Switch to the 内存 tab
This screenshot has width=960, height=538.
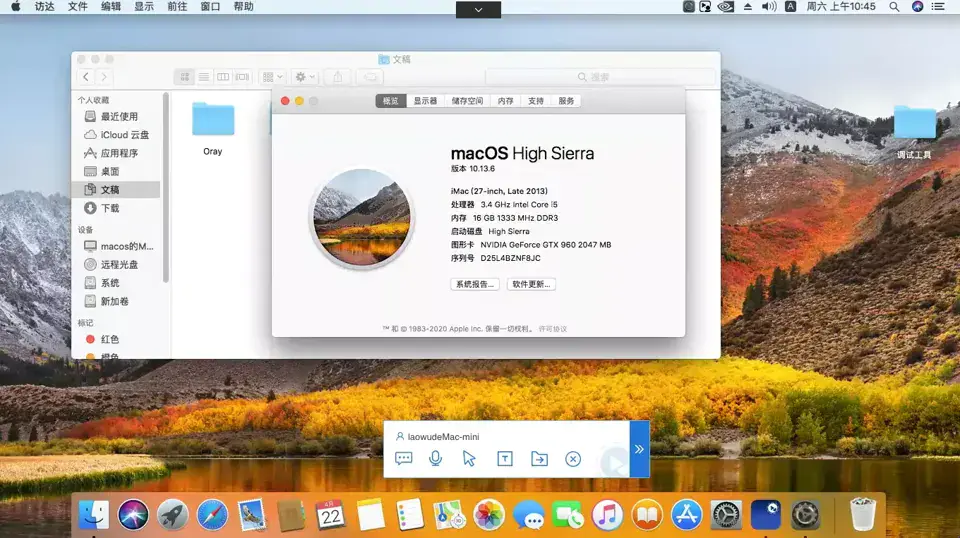pos(506,101)
